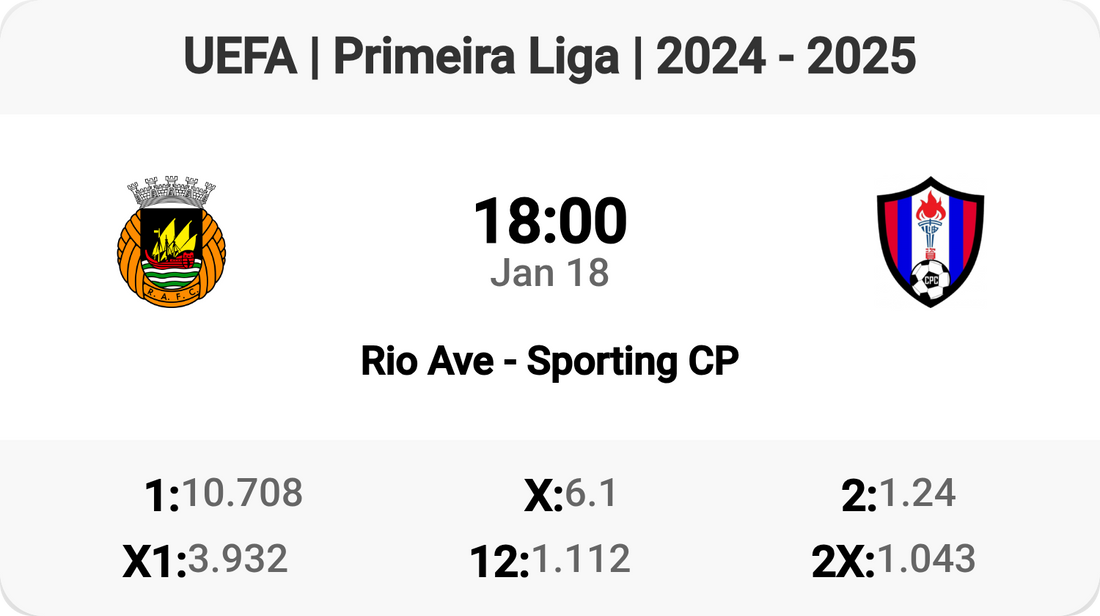The image size is (1100, 616).
Task: Choose double chance 12 odds 1.112
Action: click(581, 559)
